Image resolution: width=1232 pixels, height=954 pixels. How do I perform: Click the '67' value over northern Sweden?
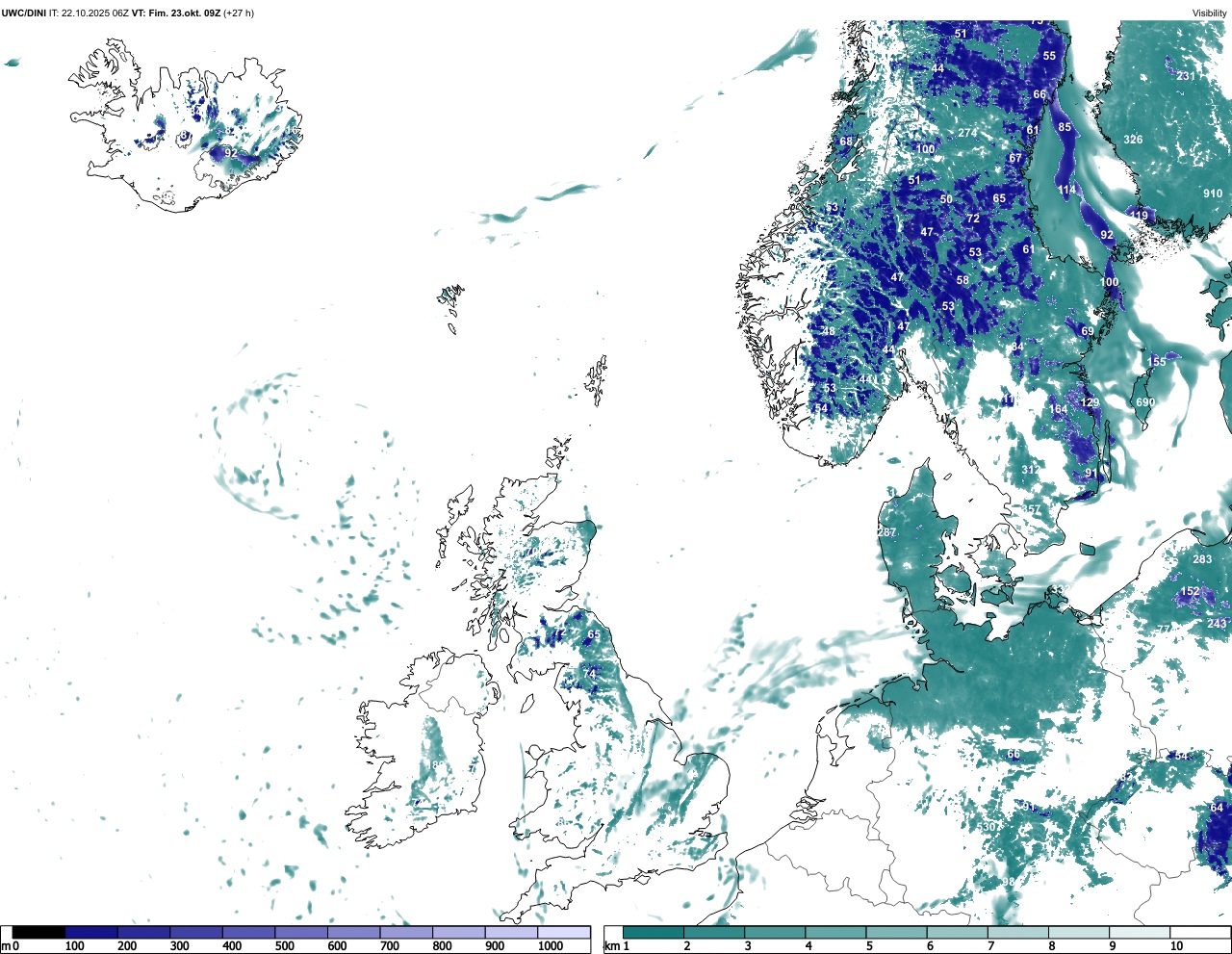1015,159
